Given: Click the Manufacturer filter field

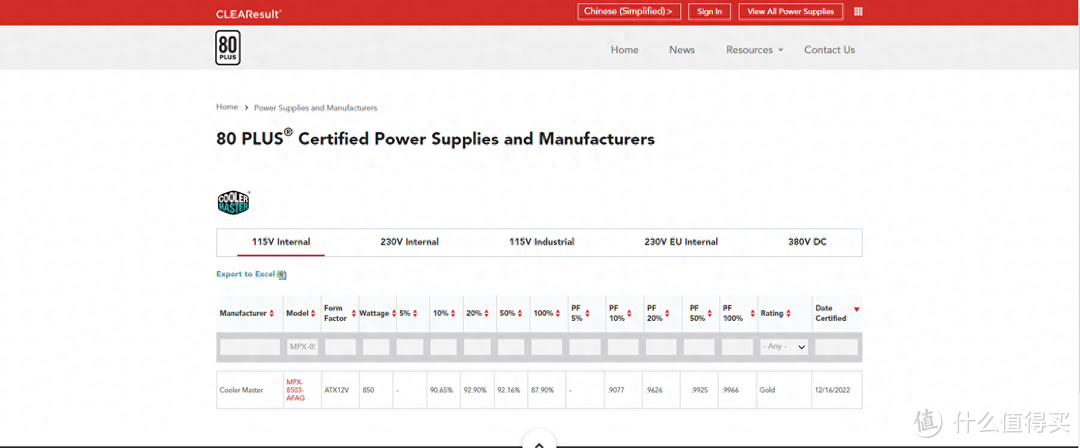Looking at the screenshot, I should 250,347.
